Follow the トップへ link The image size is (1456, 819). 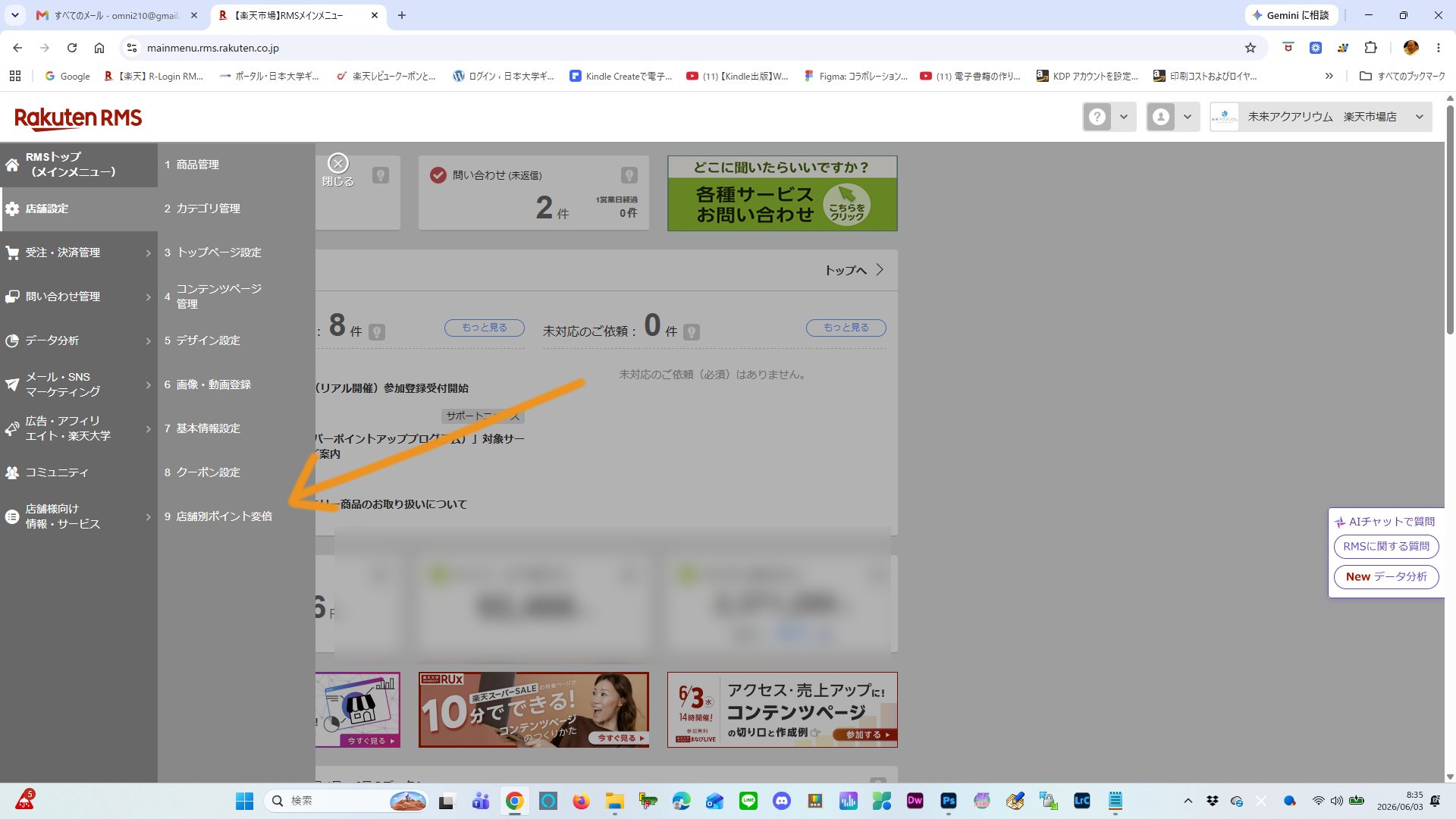click(854, 270)
